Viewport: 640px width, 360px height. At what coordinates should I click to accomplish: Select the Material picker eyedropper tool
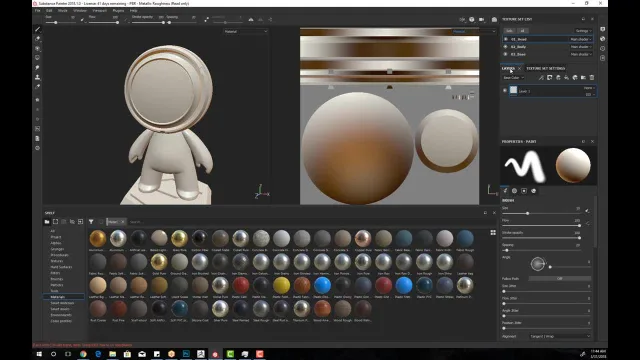[x=38, y=87]
